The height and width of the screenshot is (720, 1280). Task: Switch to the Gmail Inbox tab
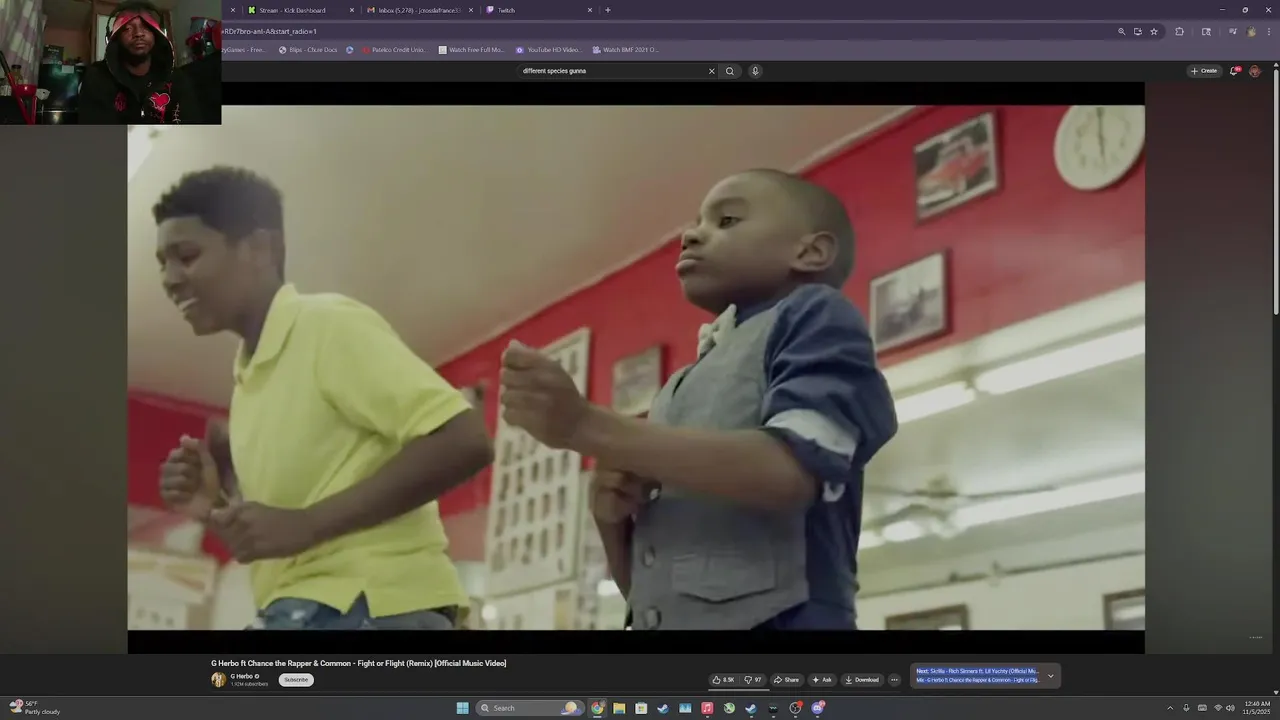(x=419, y=10)
